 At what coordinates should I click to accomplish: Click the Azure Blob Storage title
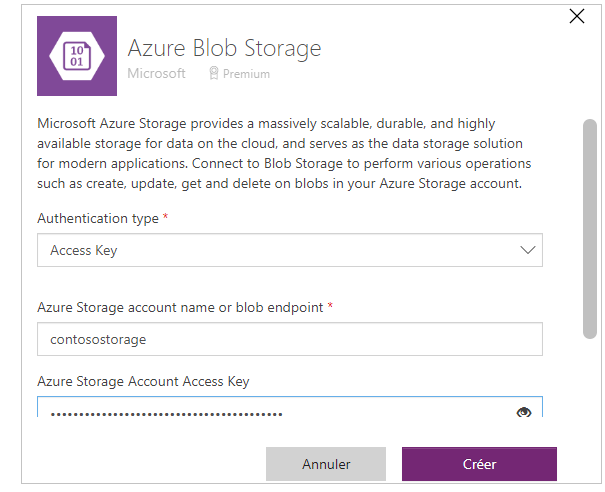click(224, 48)
